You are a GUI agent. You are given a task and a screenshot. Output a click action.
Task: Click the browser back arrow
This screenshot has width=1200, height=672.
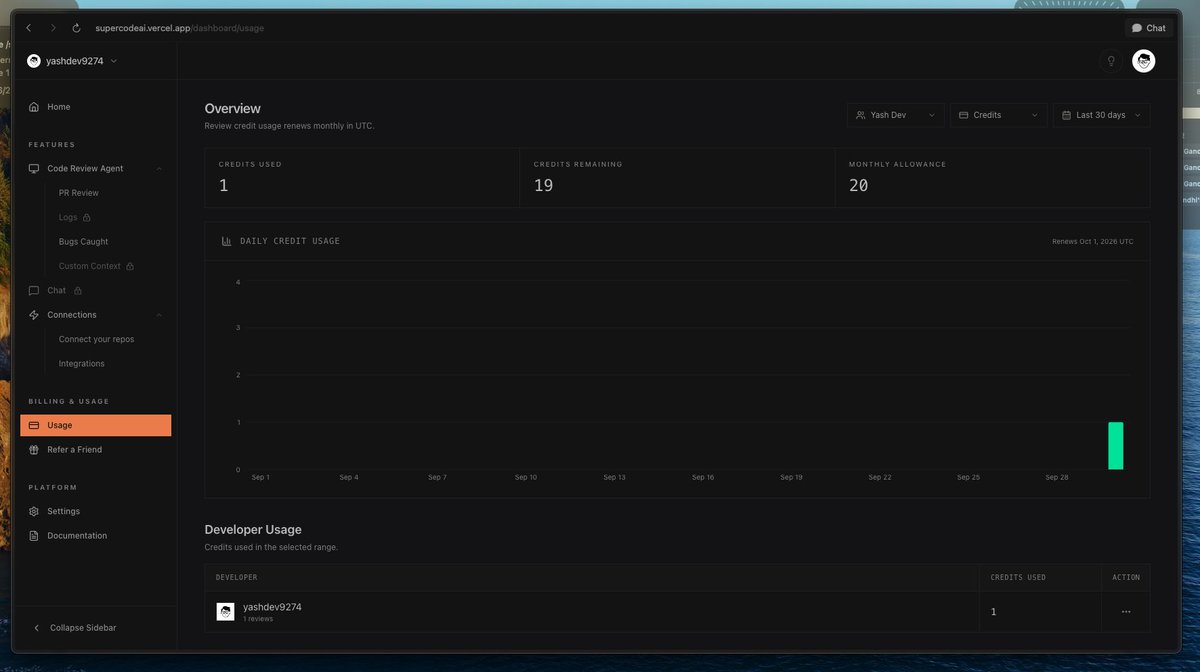click(29, 28)
